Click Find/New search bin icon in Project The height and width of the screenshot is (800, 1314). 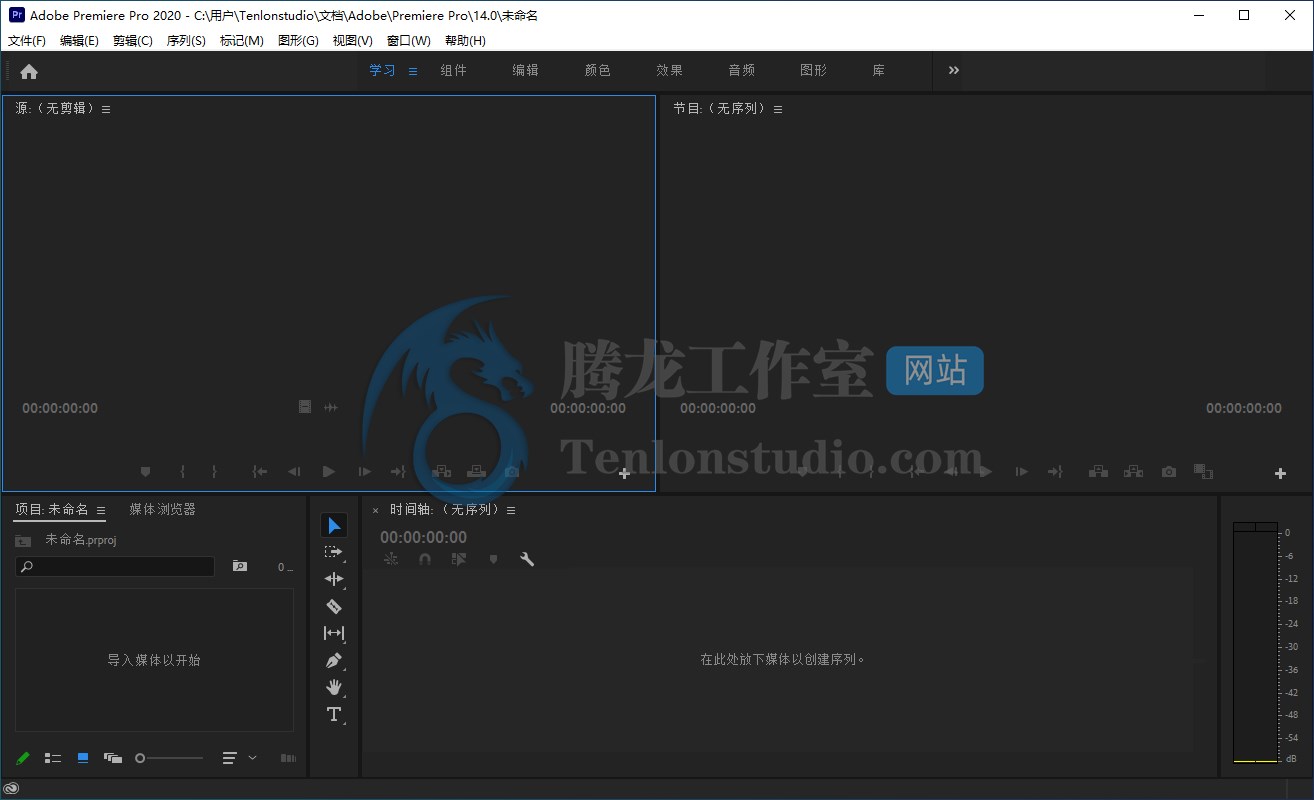[x=240, y=566]
